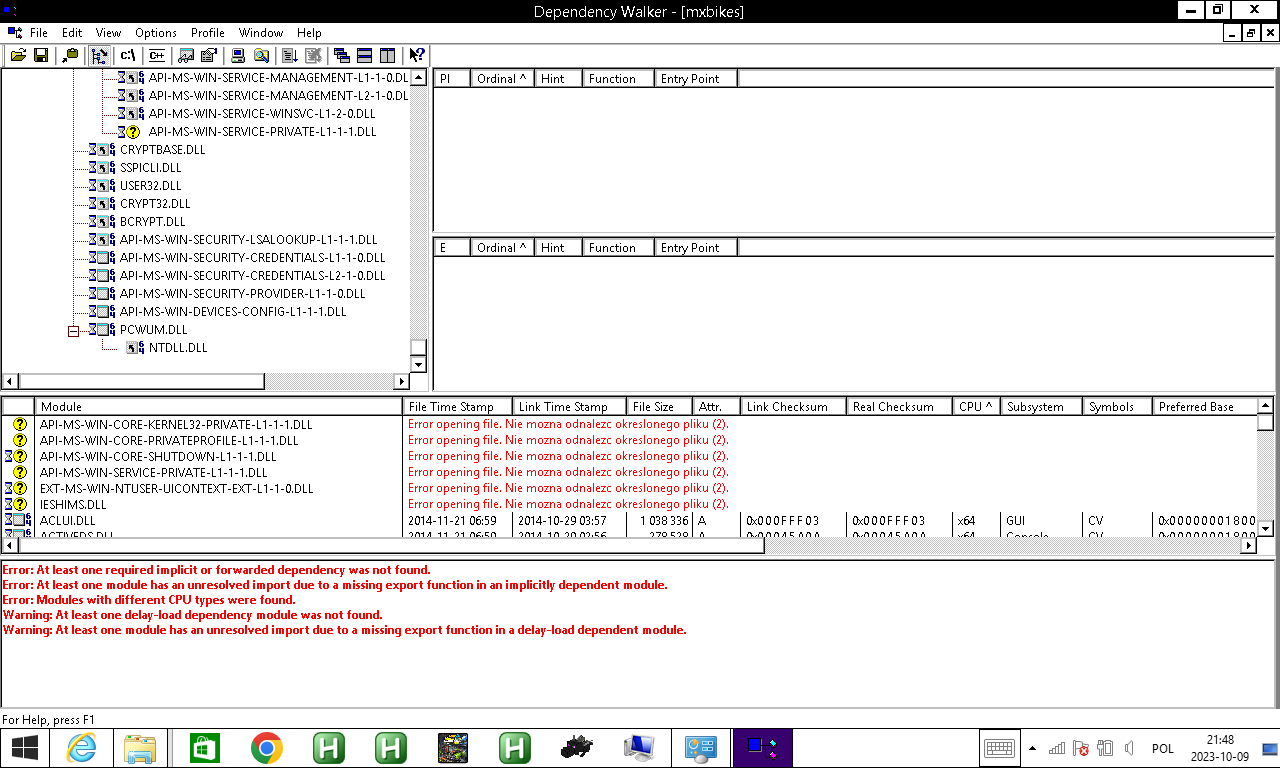The height and width of the screenshot is (768, 1280).
Task: Open module Properties toolbar icon
Action: (x=208, y=55)
